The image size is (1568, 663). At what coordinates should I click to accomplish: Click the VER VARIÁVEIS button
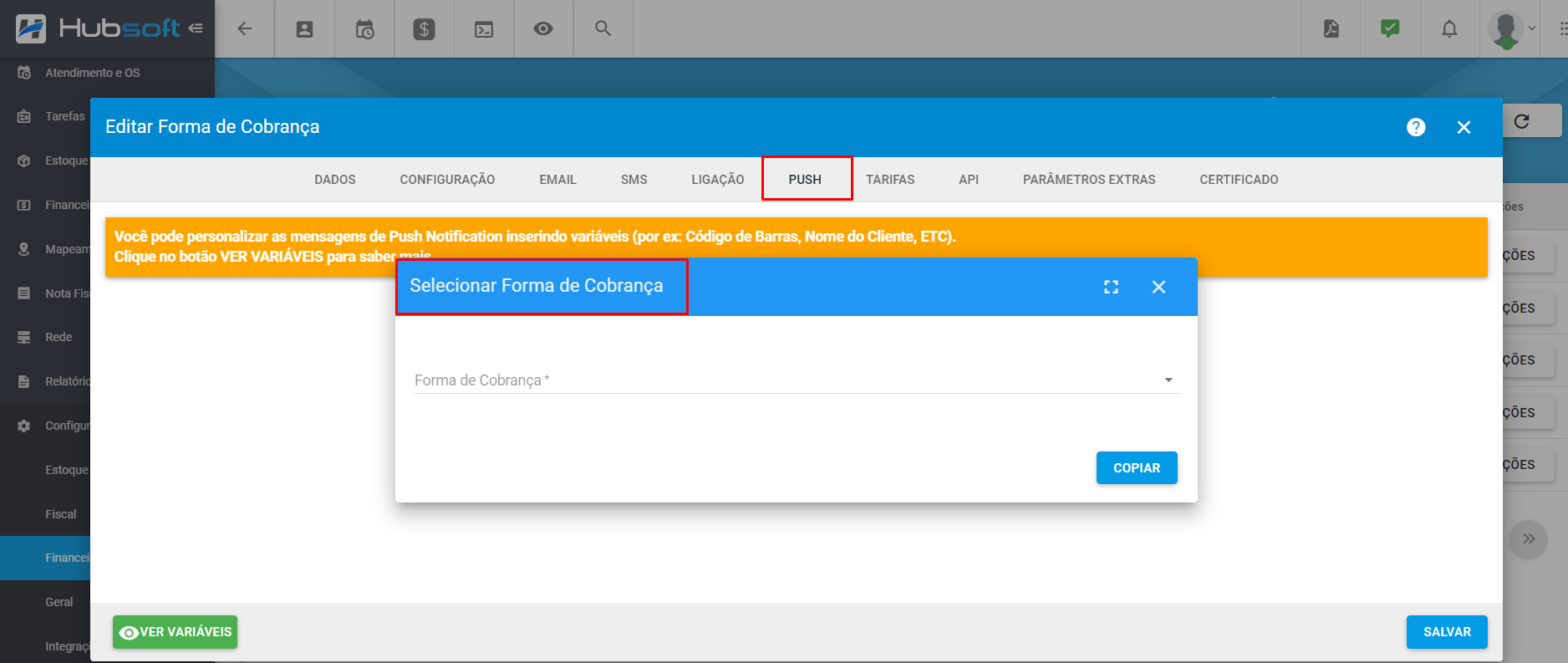(175, 632)
